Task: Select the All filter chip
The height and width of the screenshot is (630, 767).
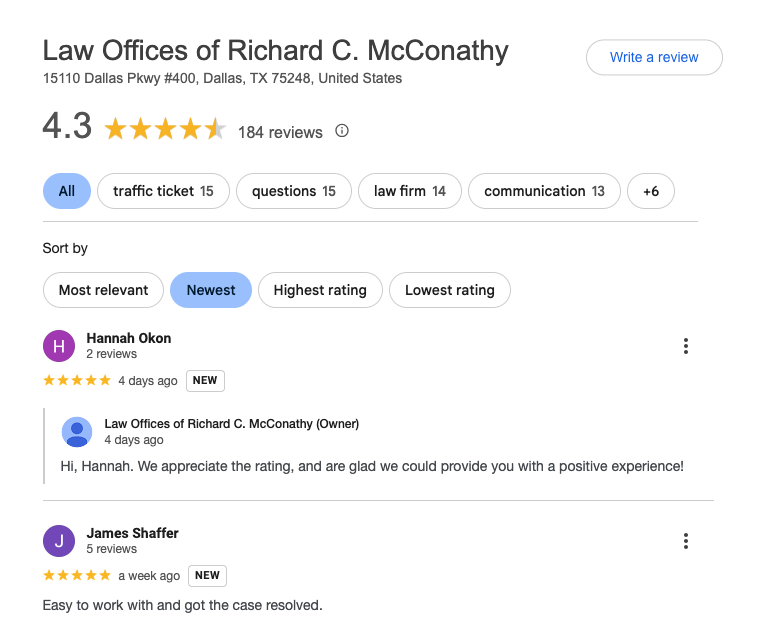Action: pyautogui.click(x=67, y=191)
